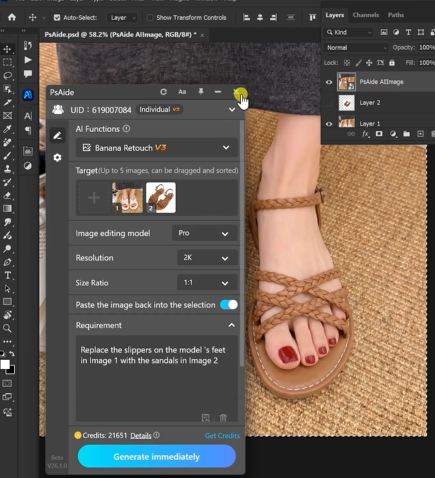Select the Lasso tool
The width and height of the screenshot is (435, 478).
pos(7,75)
